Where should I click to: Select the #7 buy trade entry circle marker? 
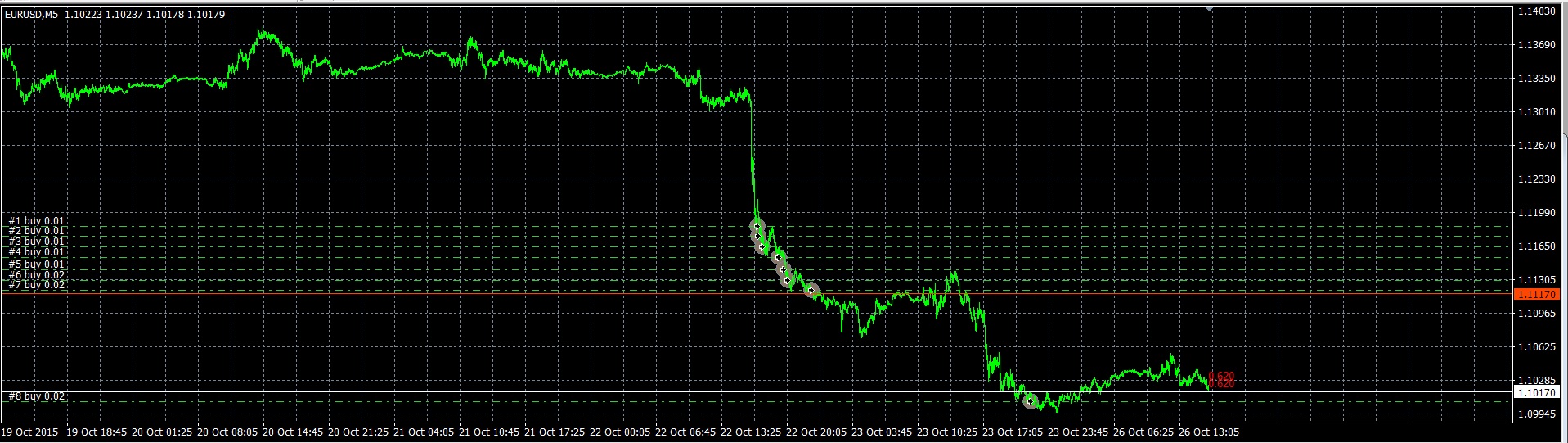pyautogui.click(x=811, y=290)
